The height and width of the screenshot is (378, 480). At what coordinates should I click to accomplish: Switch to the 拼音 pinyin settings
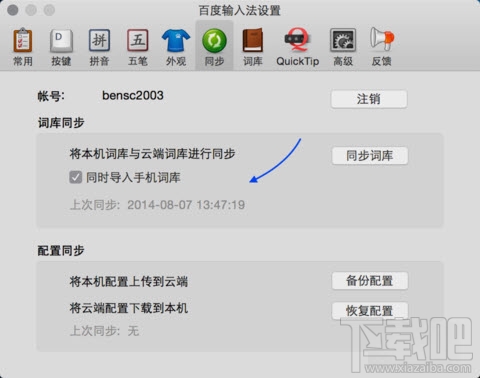point(99,47)
